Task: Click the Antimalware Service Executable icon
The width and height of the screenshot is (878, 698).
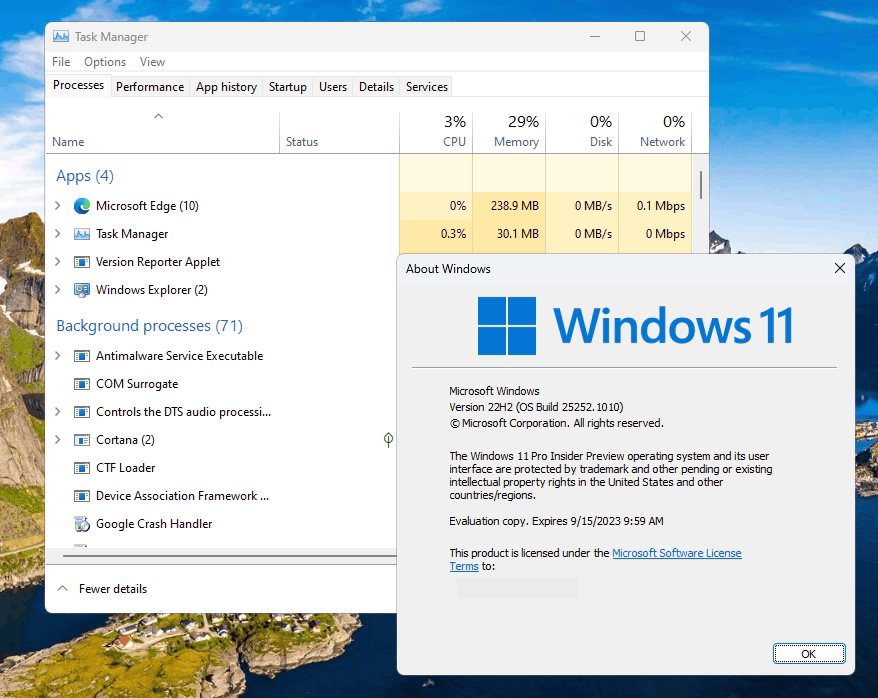Action: click(x=83, y=356)
